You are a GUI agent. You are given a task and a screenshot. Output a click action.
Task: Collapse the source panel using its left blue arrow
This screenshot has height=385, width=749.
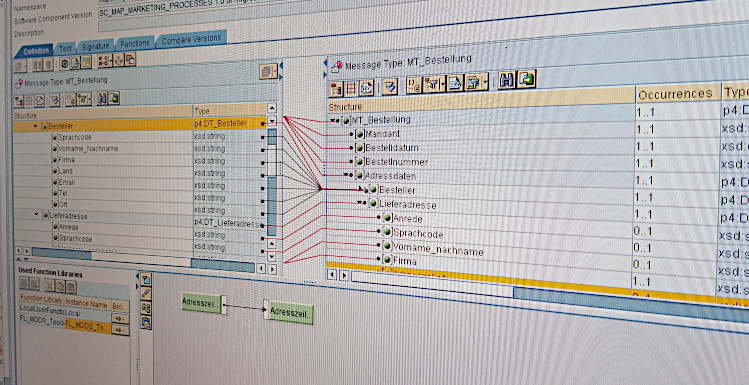pyautogui.click(x=281, y=65)
